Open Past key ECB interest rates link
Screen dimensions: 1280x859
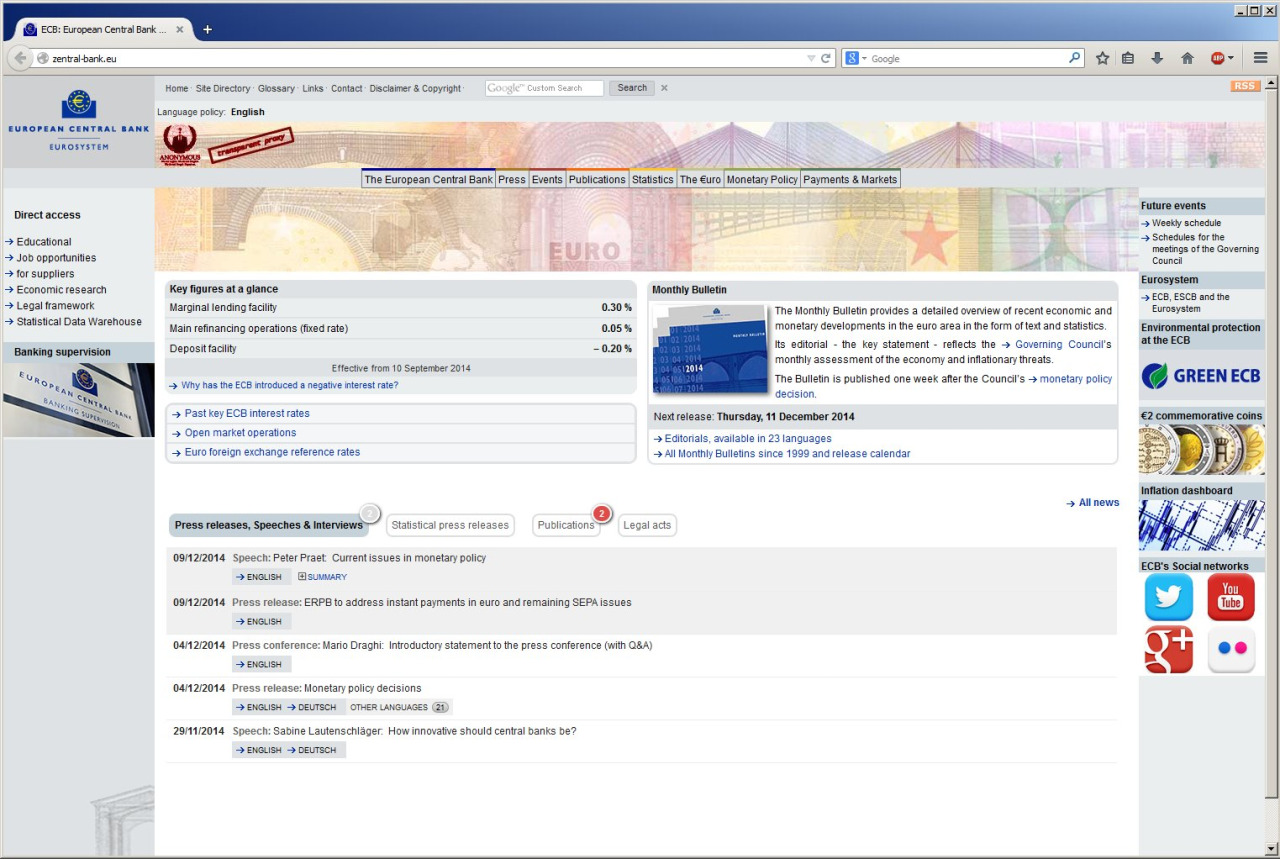click(x=247, y=413)
